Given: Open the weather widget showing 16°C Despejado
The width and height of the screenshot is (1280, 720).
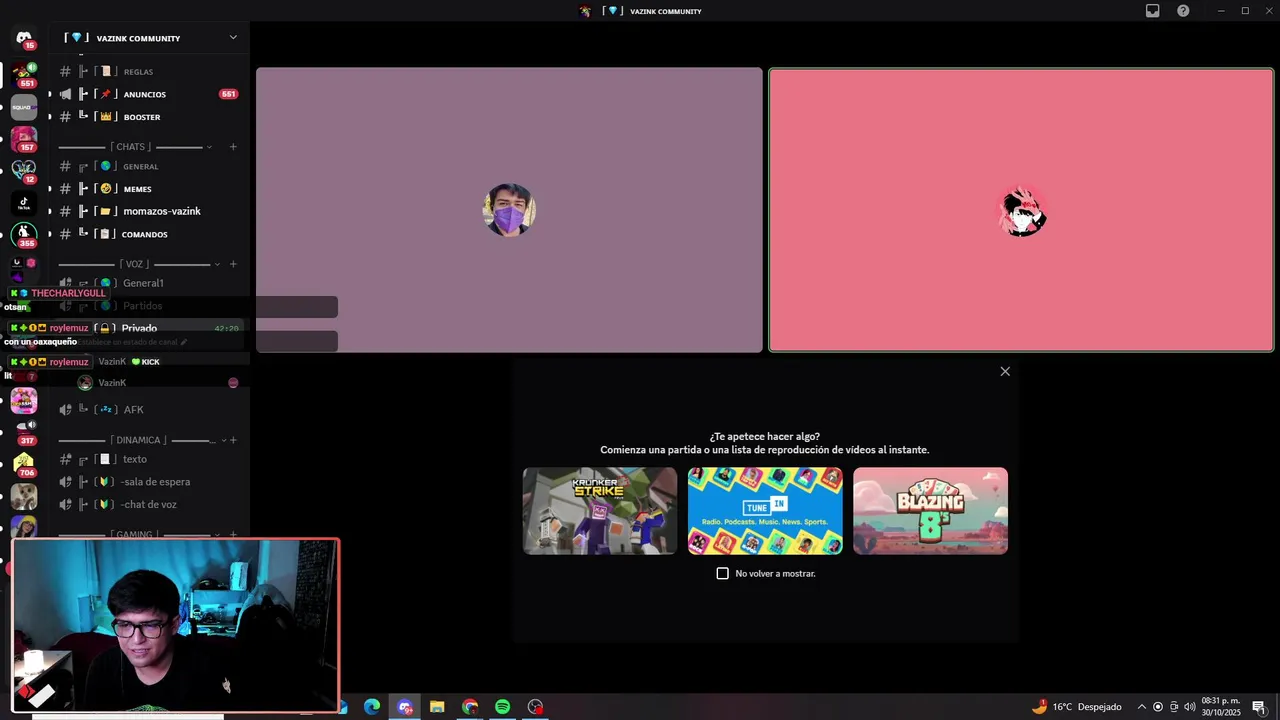Looking at the screenshot, I should tap(1076, 707).
